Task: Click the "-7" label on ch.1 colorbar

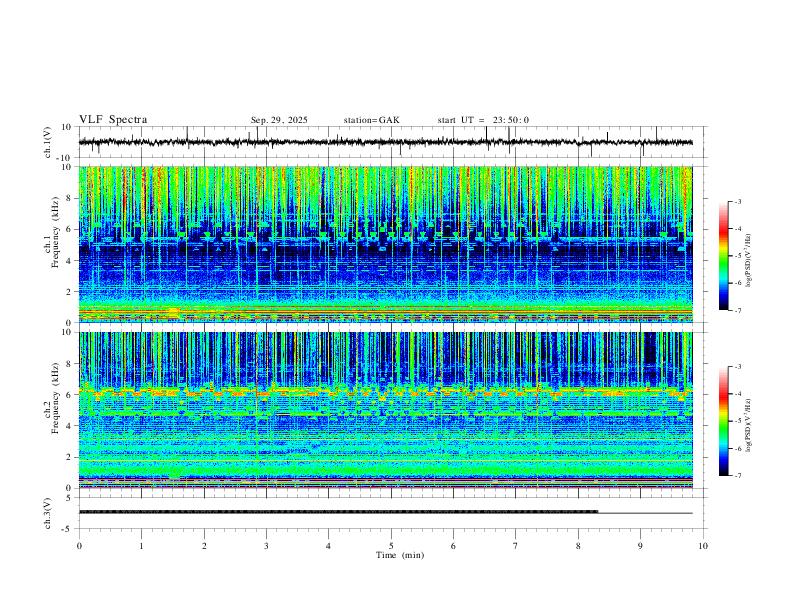Action: (x=738, y=310)
